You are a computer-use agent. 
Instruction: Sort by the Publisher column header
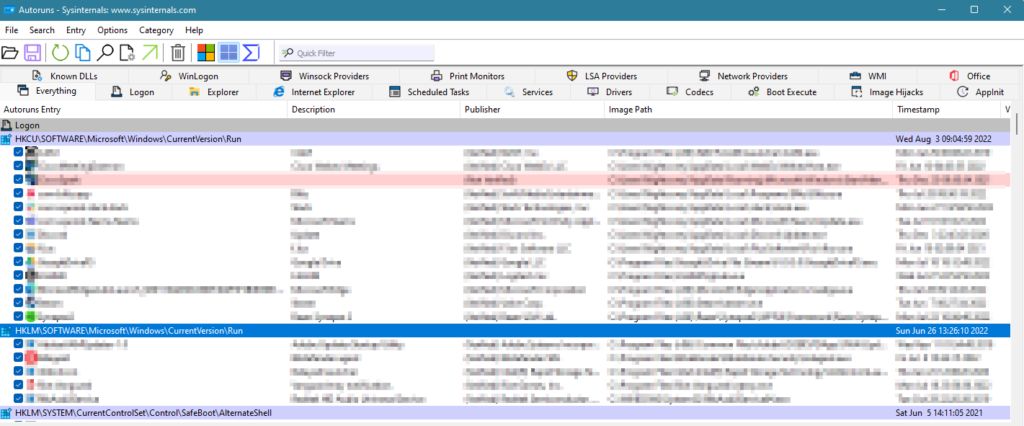tap(482, 108)
